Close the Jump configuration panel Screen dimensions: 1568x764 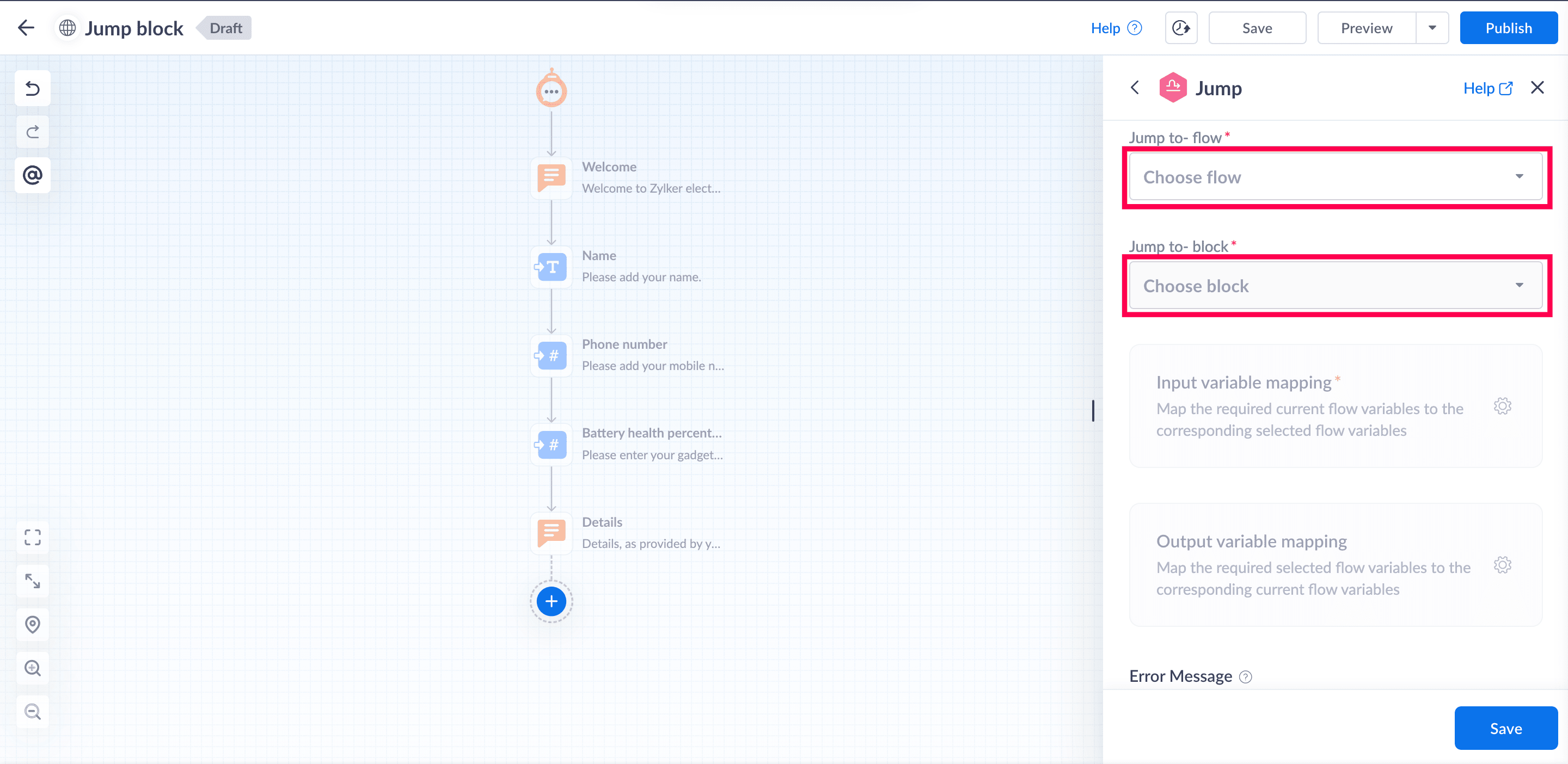(1538, 88)
